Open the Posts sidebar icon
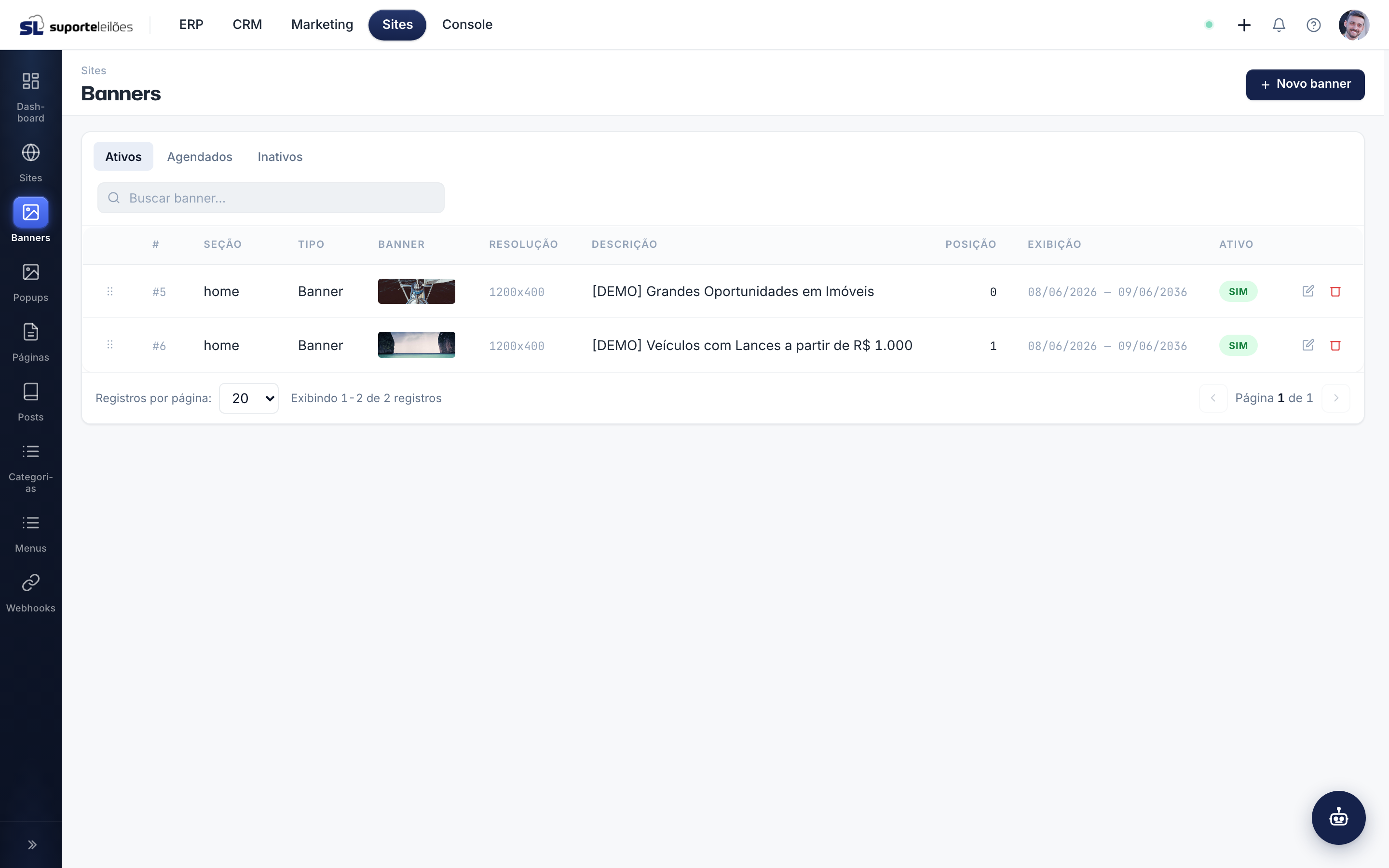 (30, 392)
